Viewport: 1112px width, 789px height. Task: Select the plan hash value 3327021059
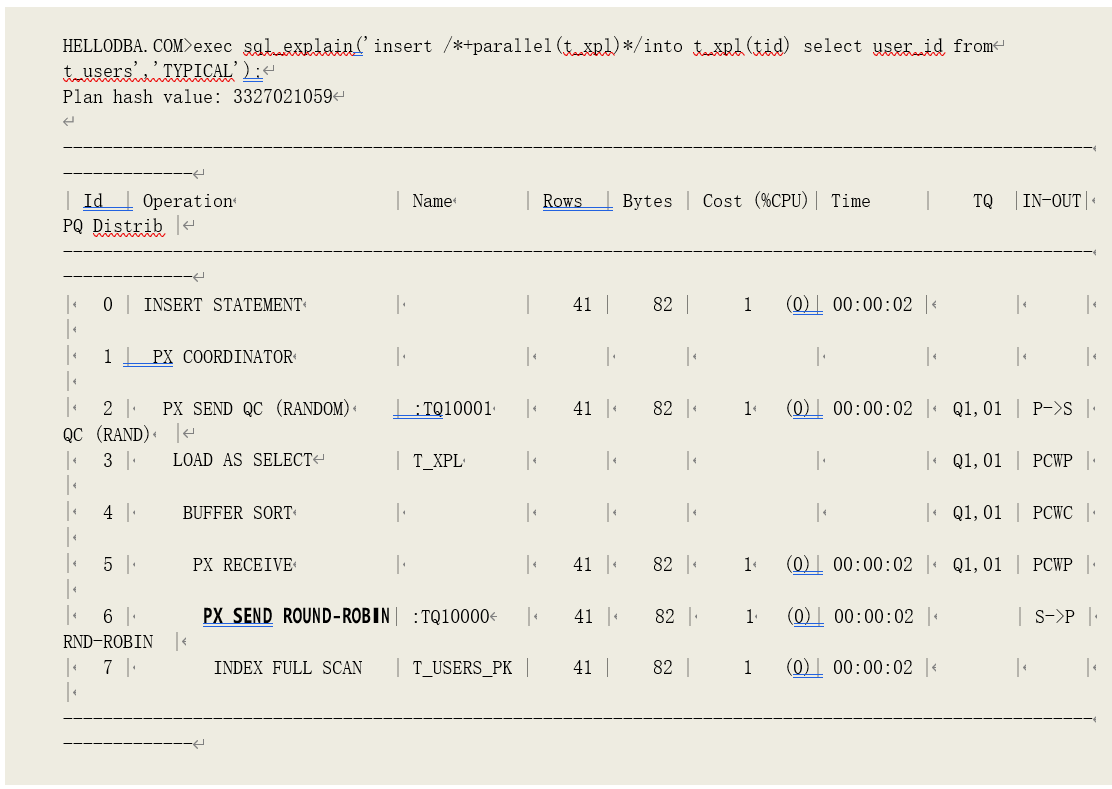point(282,97)
